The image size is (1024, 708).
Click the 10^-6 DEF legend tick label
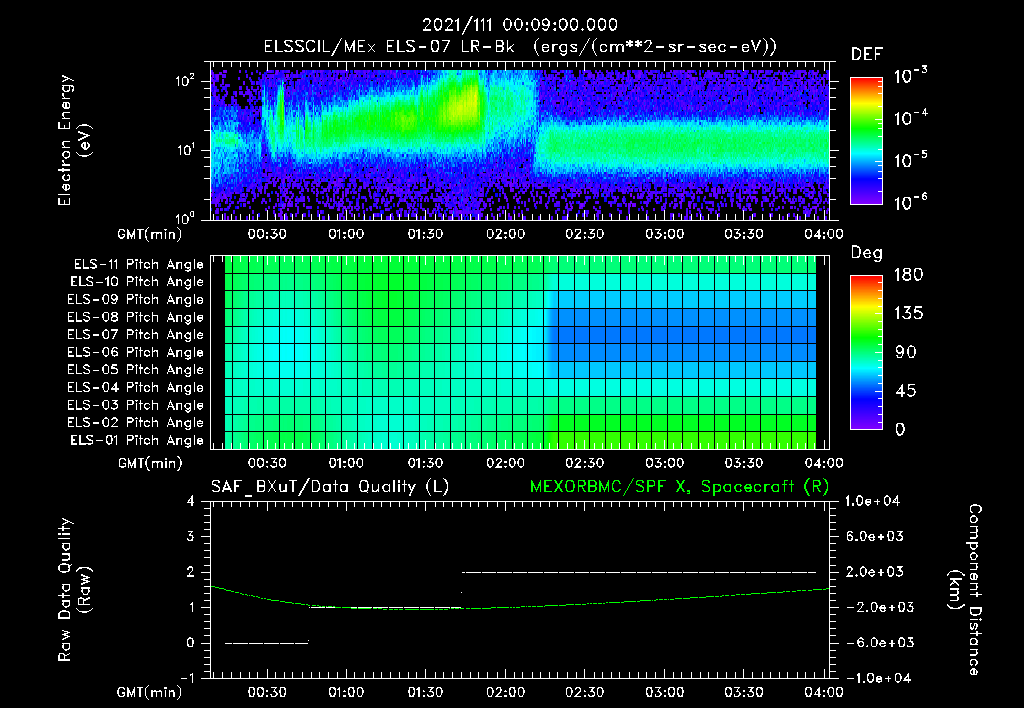(x=910, y=202)
